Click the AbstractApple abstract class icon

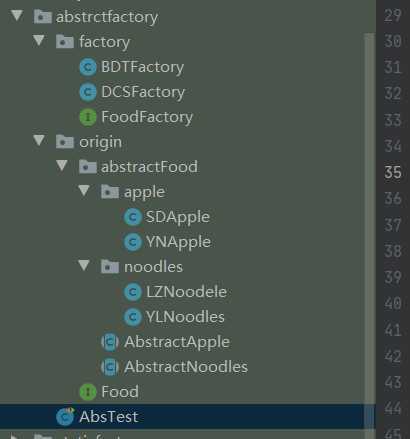tap(110, 342)
